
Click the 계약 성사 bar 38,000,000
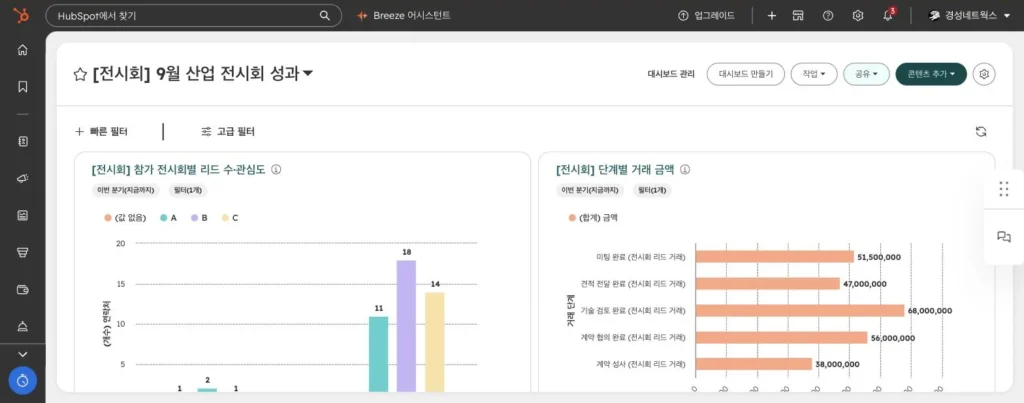point(754,364)
